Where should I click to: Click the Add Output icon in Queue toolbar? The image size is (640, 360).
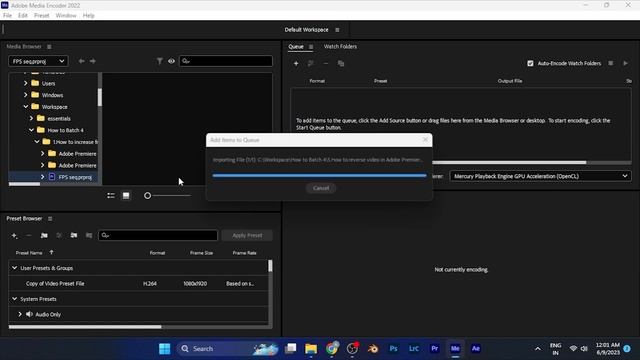click(x=311, y=63)
